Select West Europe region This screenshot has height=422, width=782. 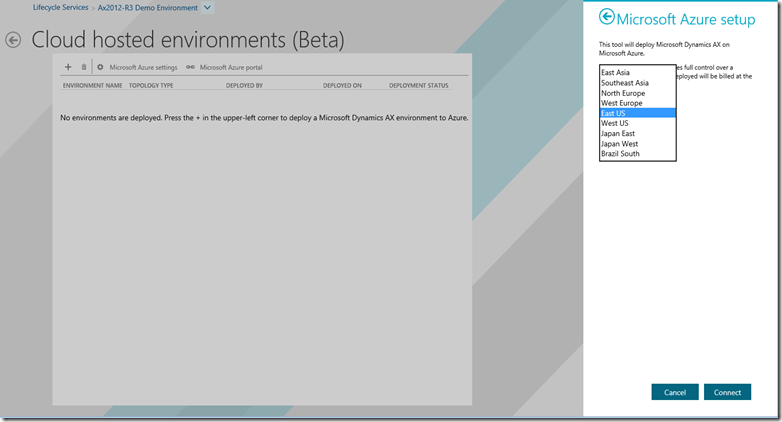click(x=637, y=103)
